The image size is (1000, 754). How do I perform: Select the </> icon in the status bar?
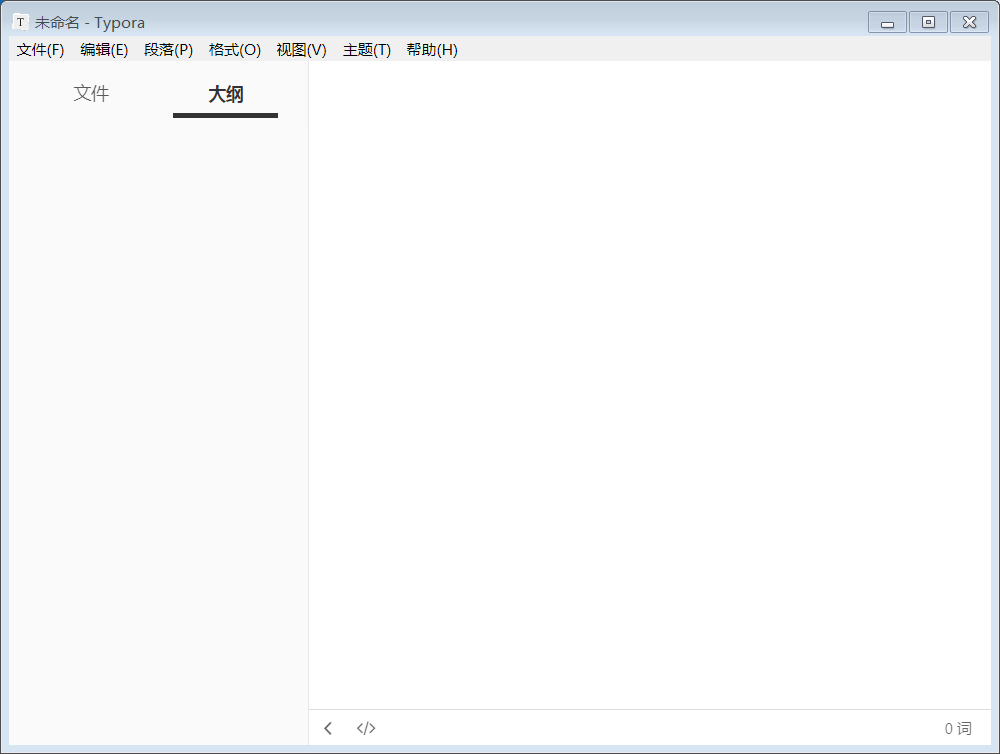[366, 728]
